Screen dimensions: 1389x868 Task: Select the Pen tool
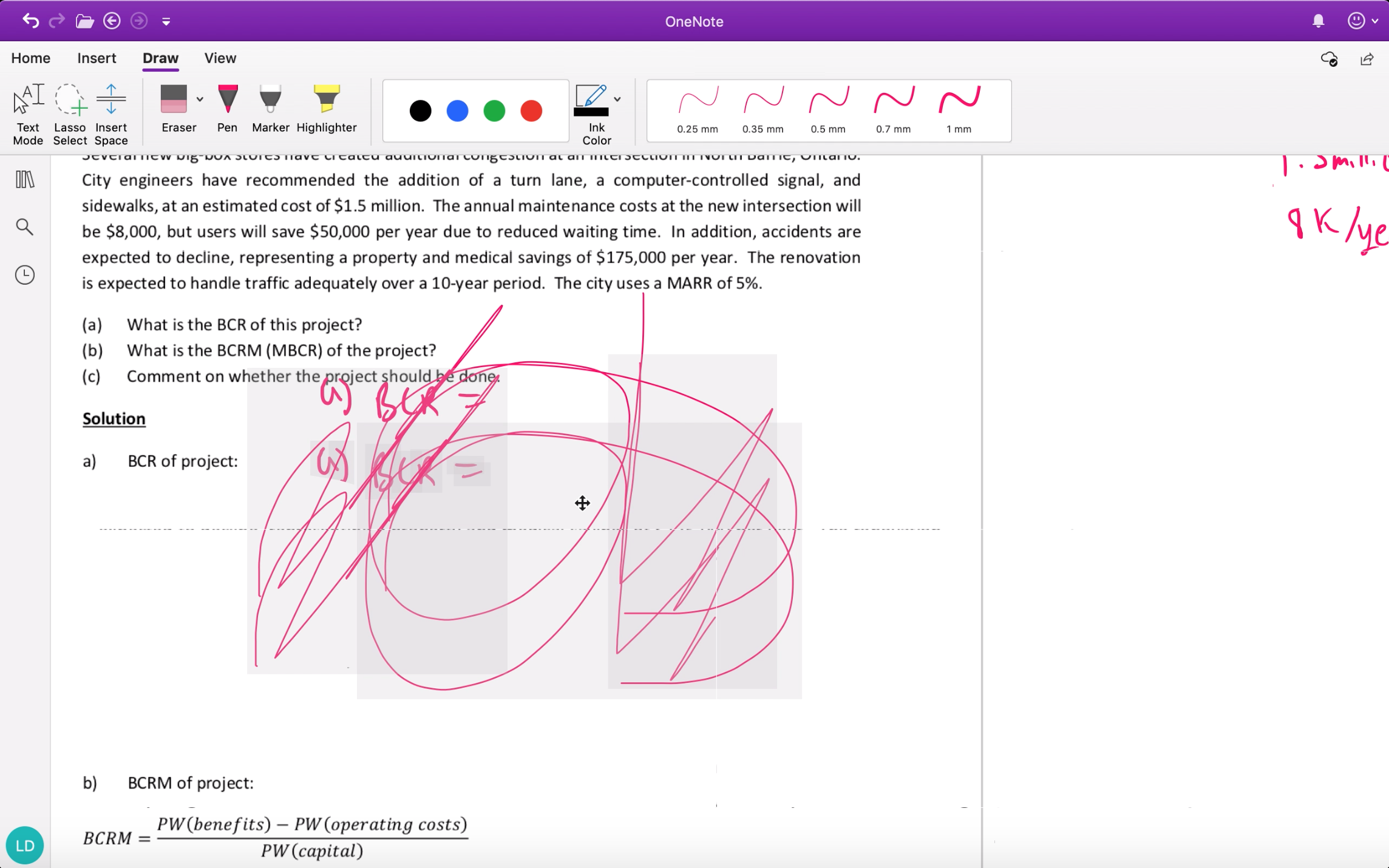[227, 109]
